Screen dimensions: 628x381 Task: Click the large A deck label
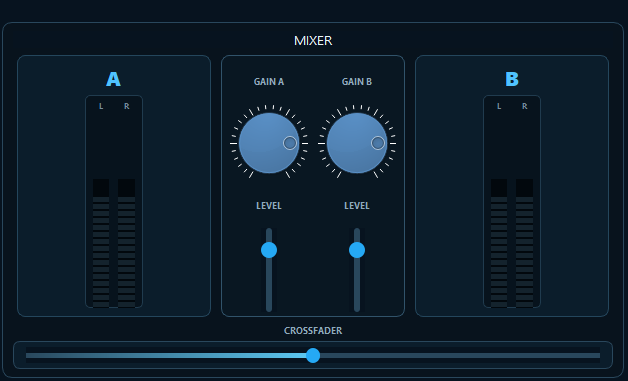(113, 79)
